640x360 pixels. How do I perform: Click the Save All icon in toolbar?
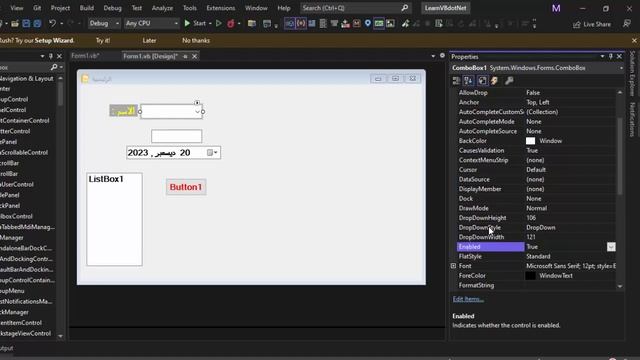37,24
